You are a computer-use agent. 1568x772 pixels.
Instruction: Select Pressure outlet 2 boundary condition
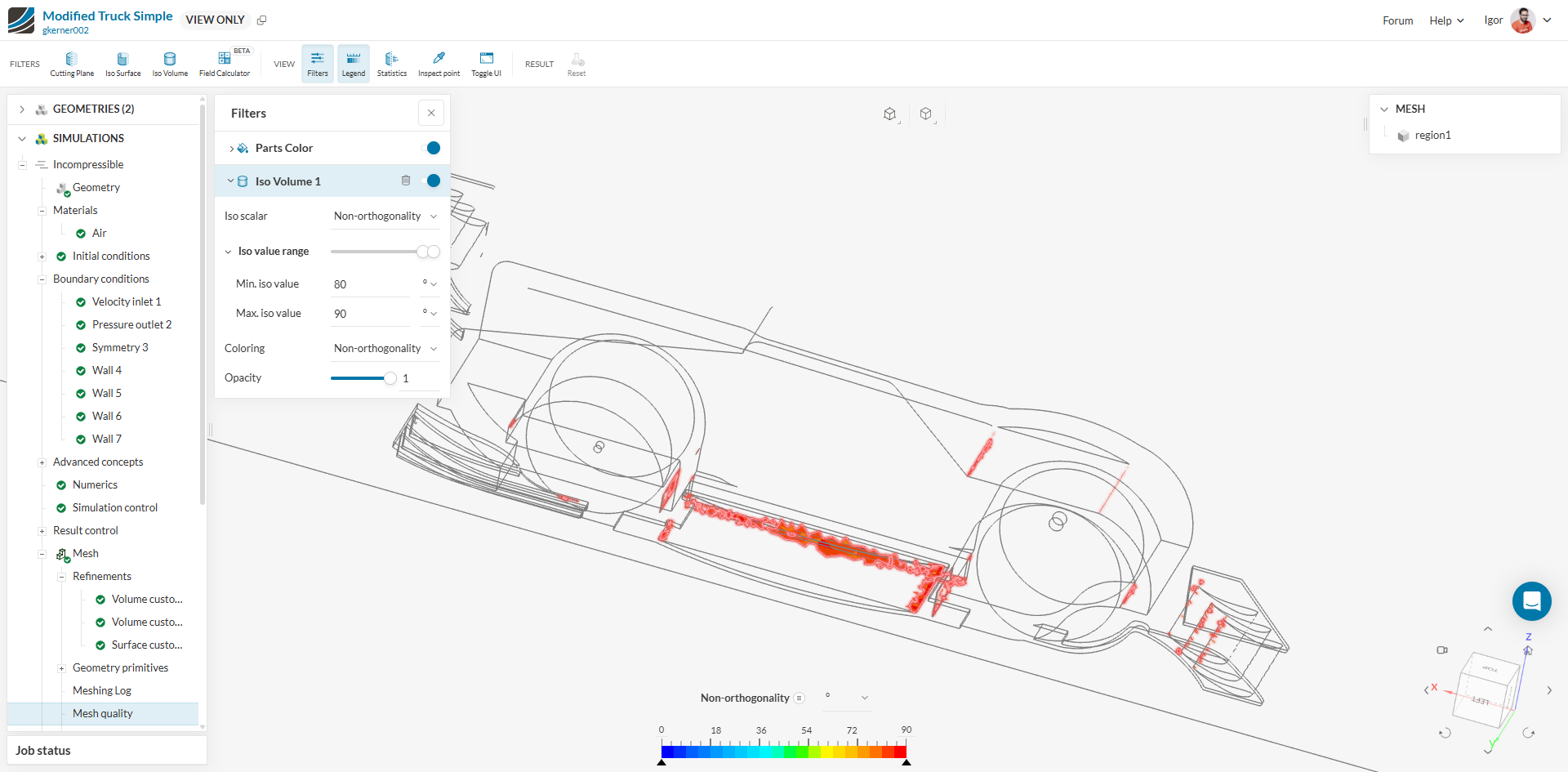(x=131, y=324)
